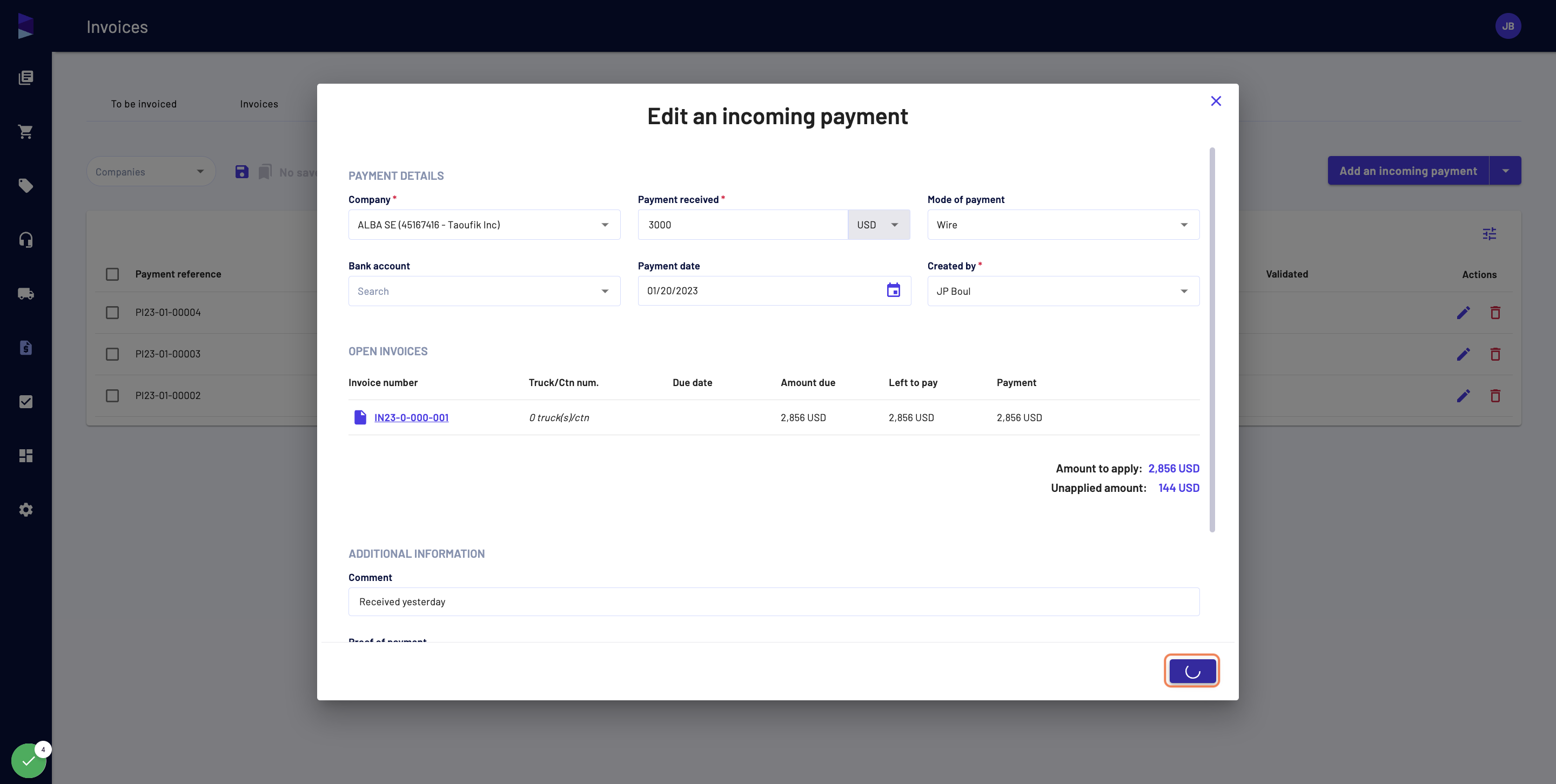Click the Unapplied amount 144 USD value
The width and height of the screenshot is (1556, 784).
[1178, 488]
